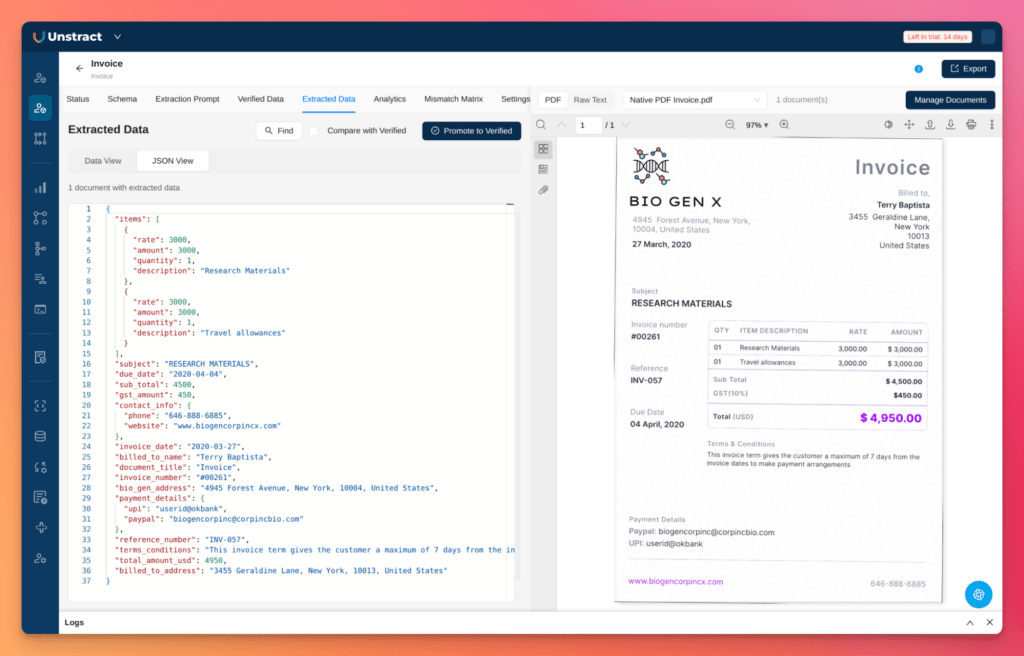Click the INV-057 reference in the PDF

coord(646,380)
